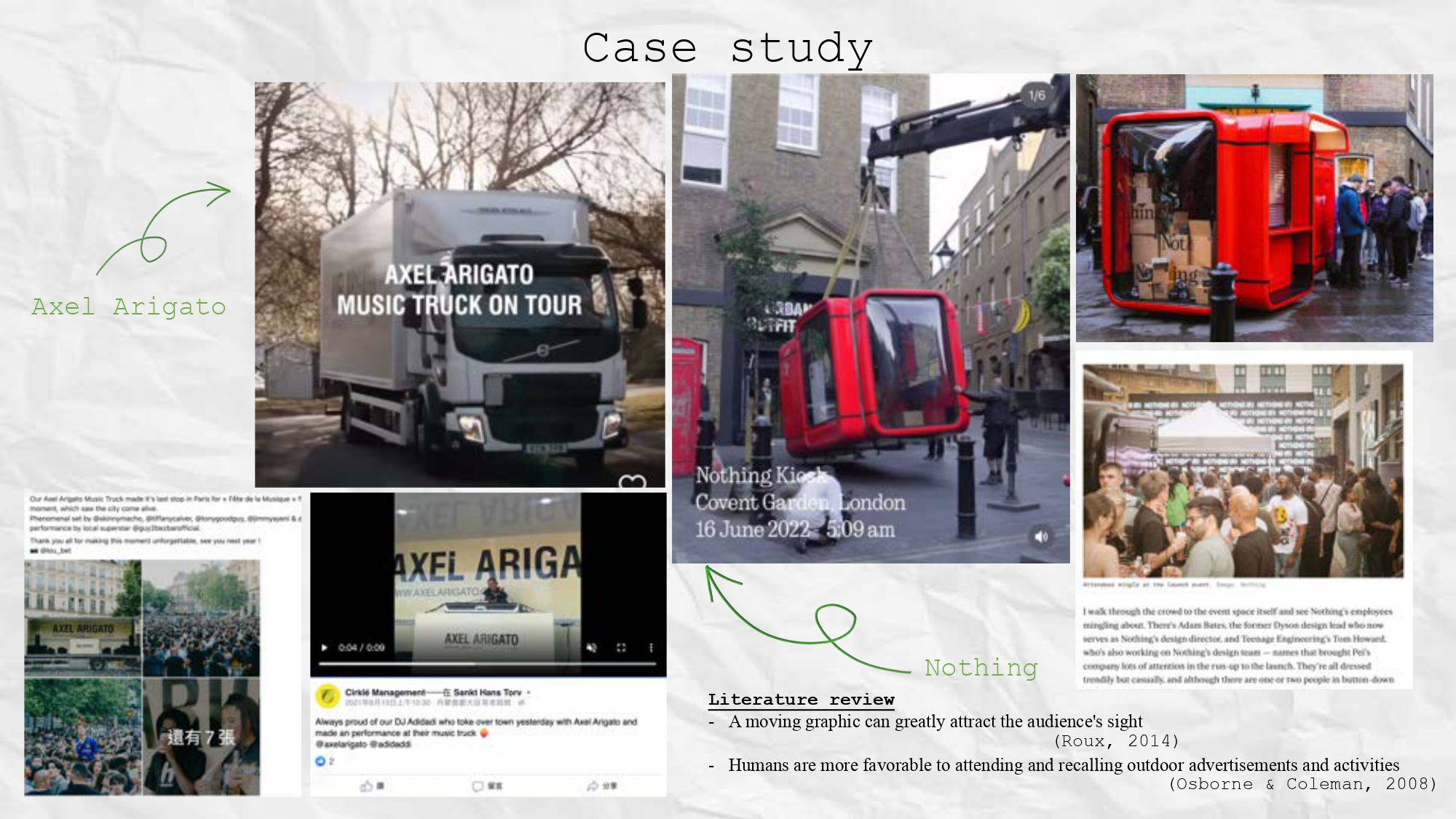Open the Cirklé Management page name link
This screenshot has width=1456, height=819.
[384, 692]
